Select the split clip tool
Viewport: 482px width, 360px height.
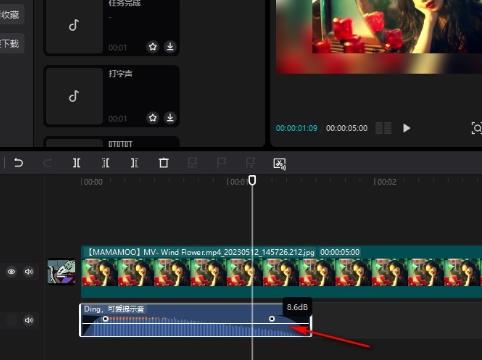(76, 163)
